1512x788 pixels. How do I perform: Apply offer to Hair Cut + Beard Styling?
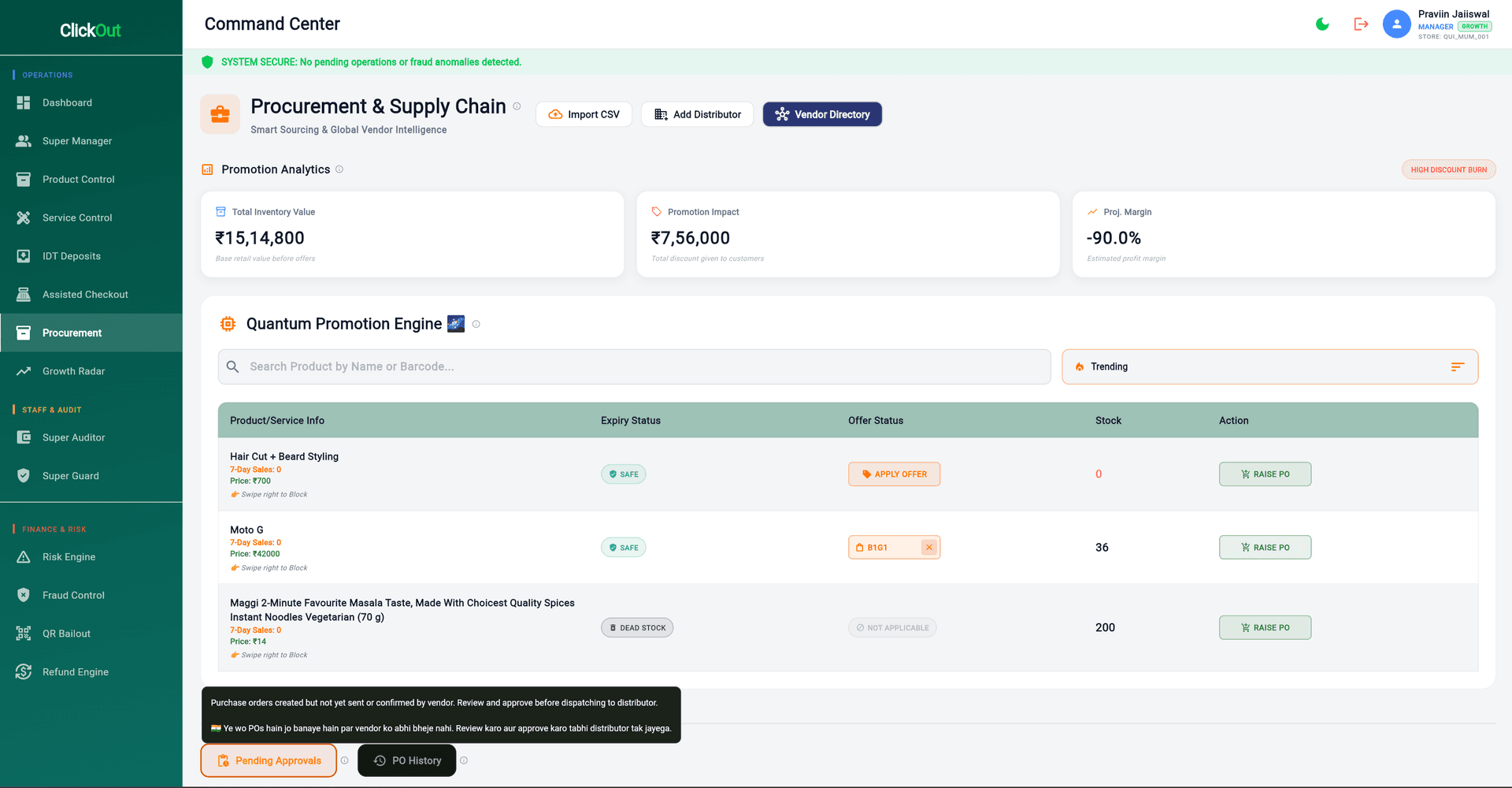pos(894,474)
